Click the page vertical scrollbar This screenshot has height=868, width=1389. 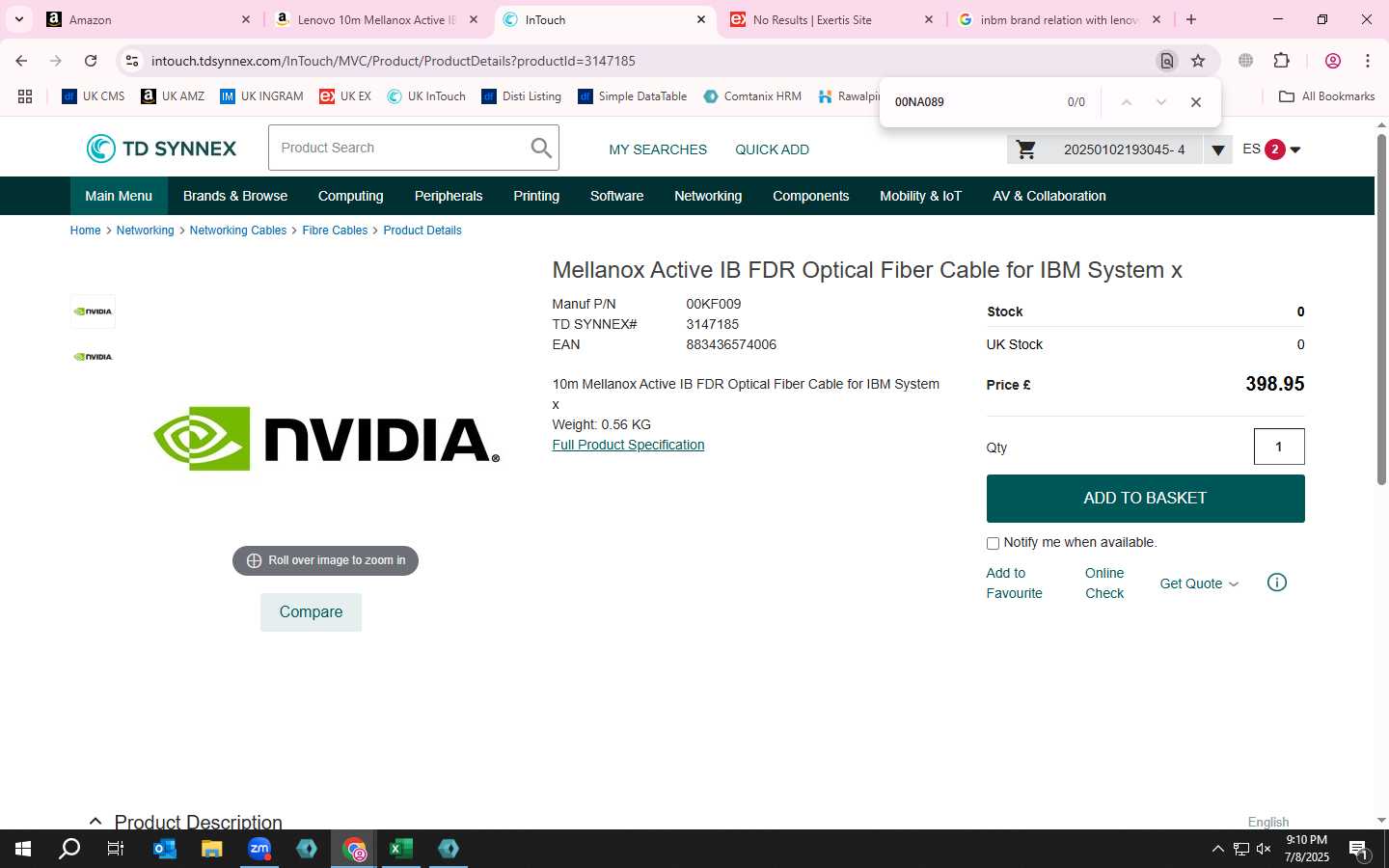[x=1381, y=309]
